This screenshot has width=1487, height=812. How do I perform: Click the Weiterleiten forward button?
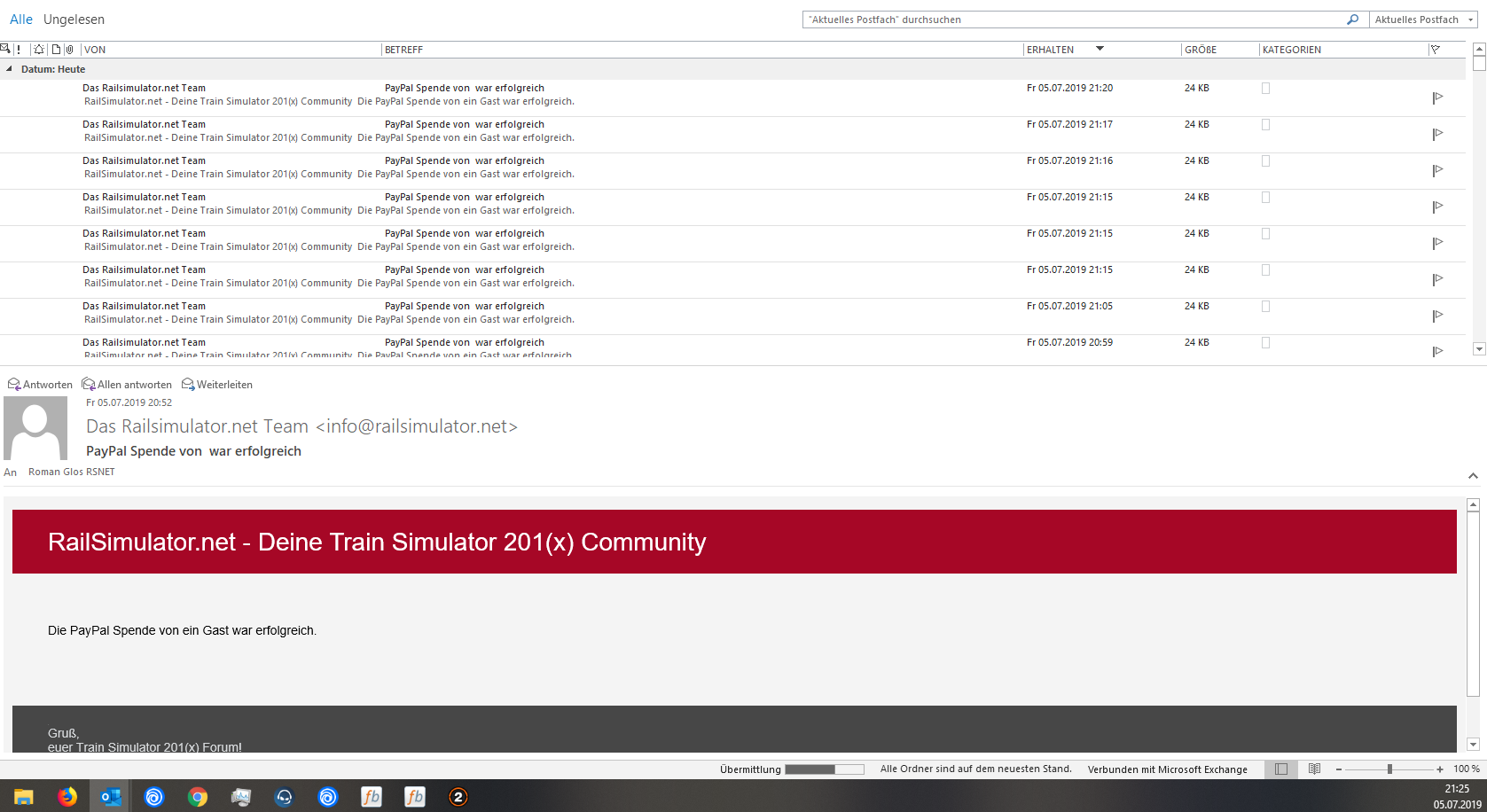[217, 385]
